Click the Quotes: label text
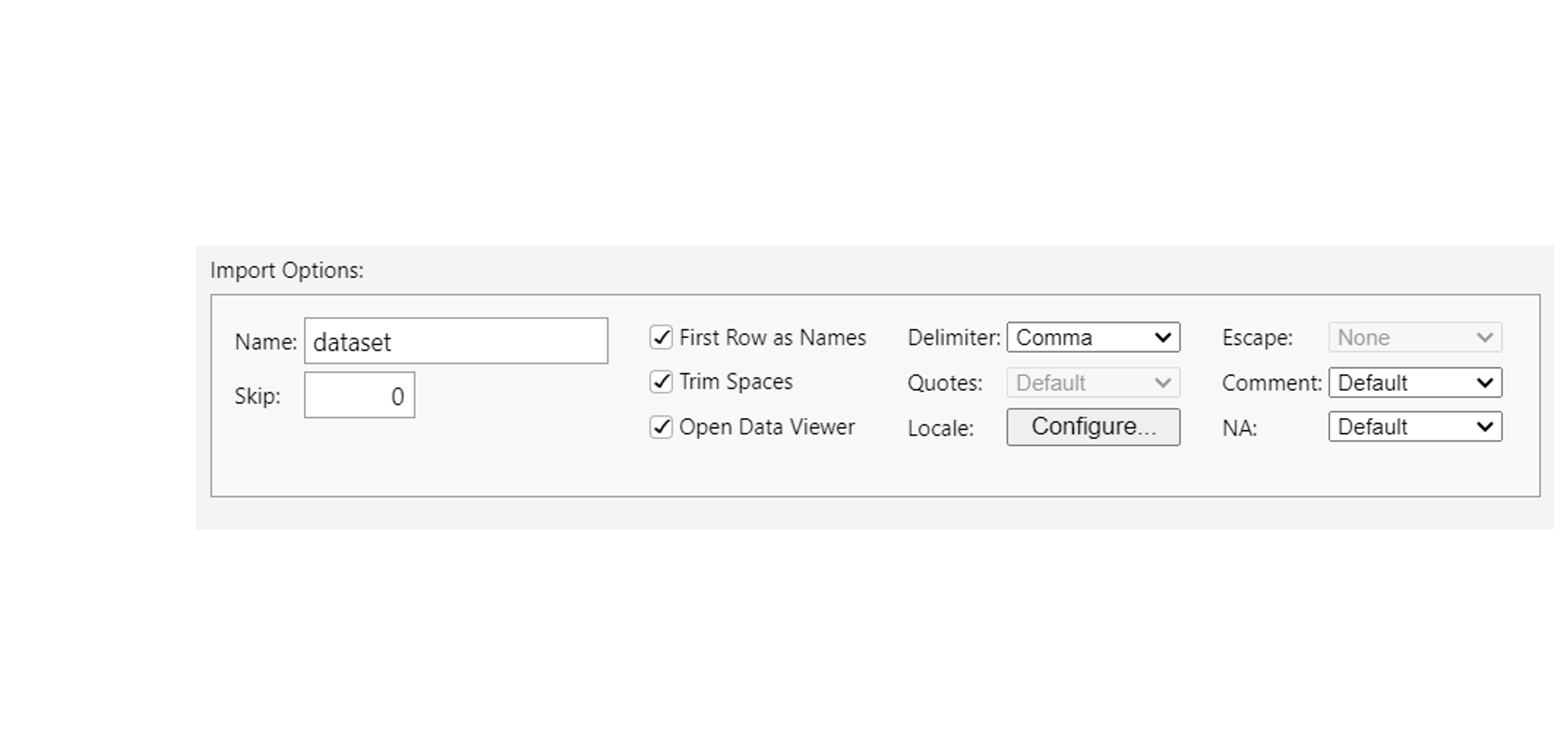 945,384
